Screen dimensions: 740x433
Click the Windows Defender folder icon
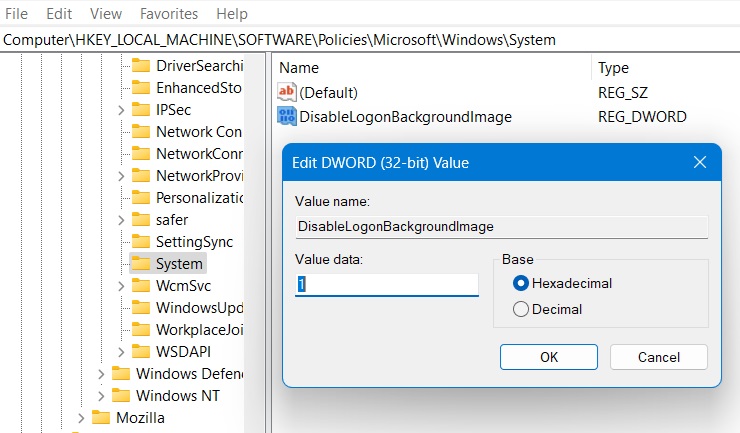pyautogui.click(x=121, y=374)
